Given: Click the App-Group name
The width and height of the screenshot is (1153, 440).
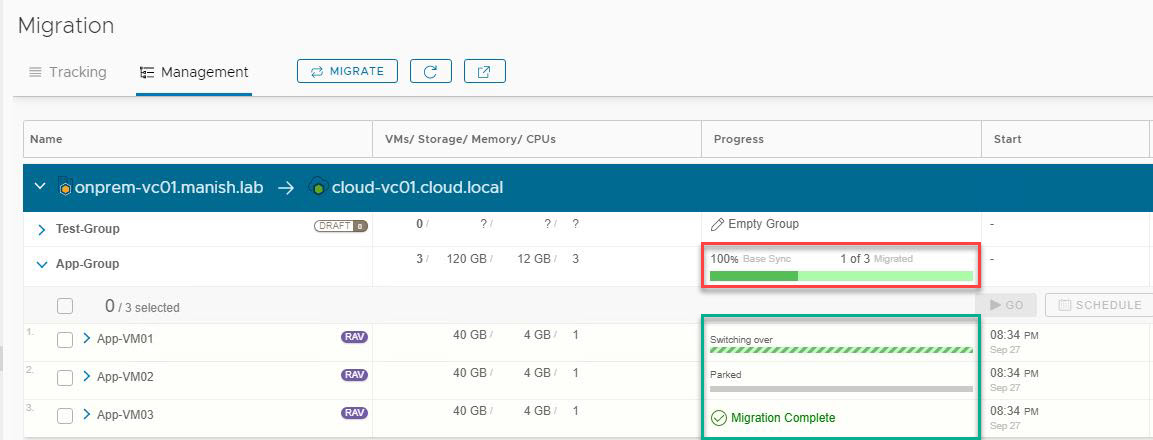Looking at the screenshot, I should [88, 264].
